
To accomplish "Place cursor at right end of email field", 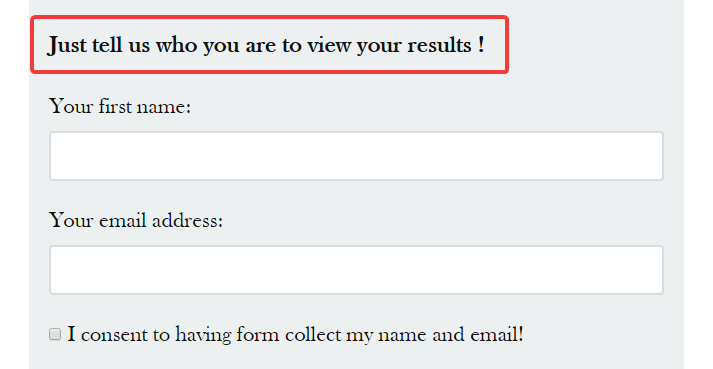I will 655,270.
